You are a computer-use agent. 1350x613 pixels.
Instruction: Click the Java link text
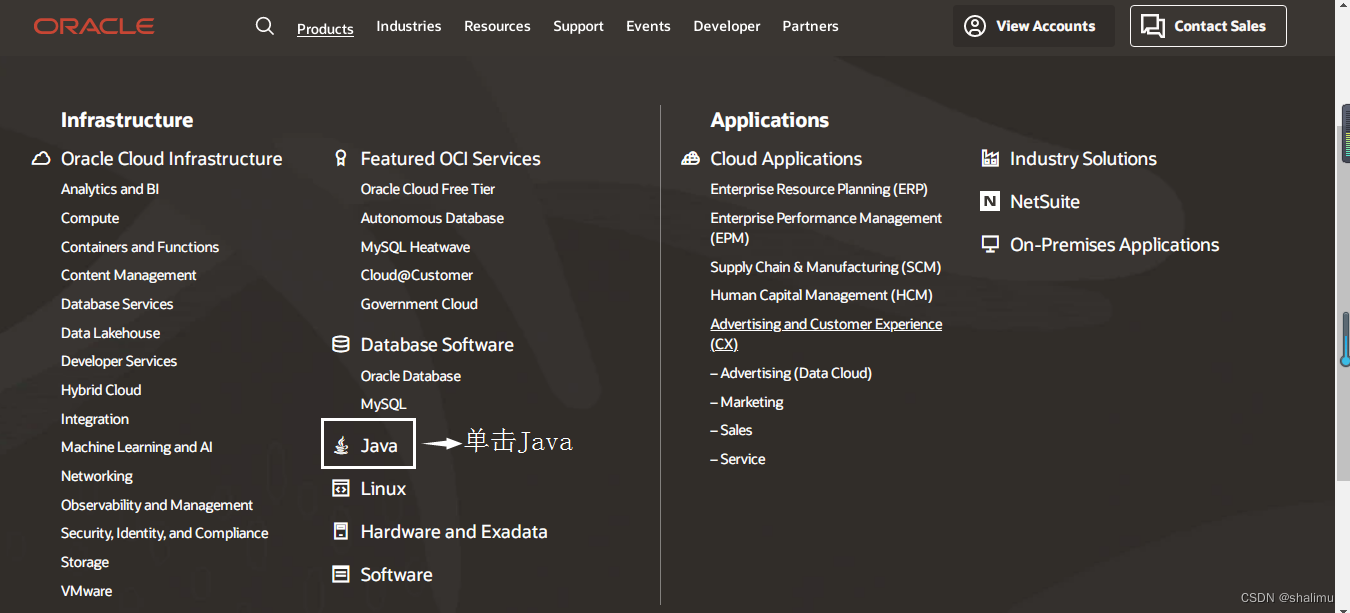coord(379,446)
